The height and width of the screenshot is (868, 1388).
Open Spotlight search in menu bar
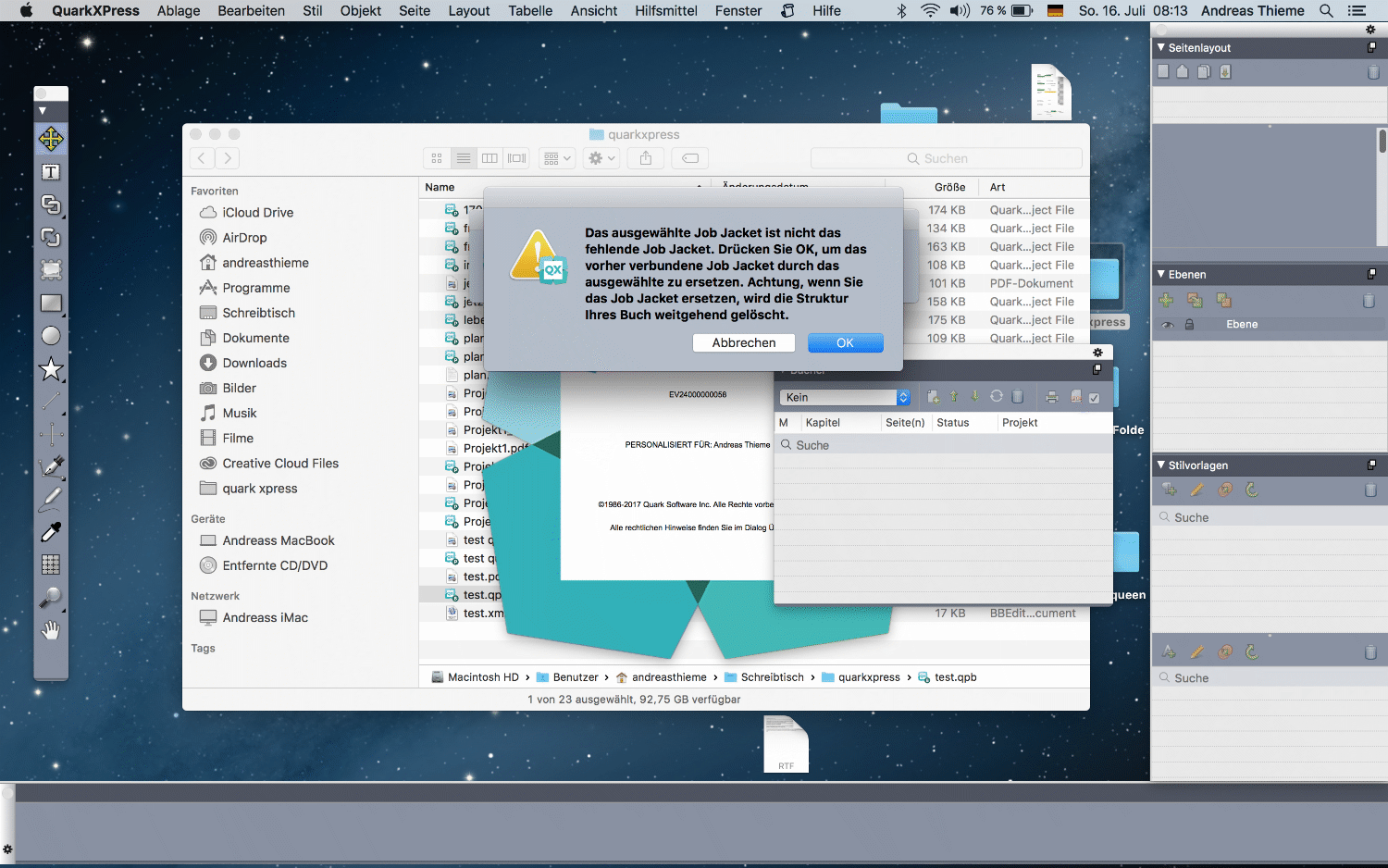click(x=1326, y=10)
